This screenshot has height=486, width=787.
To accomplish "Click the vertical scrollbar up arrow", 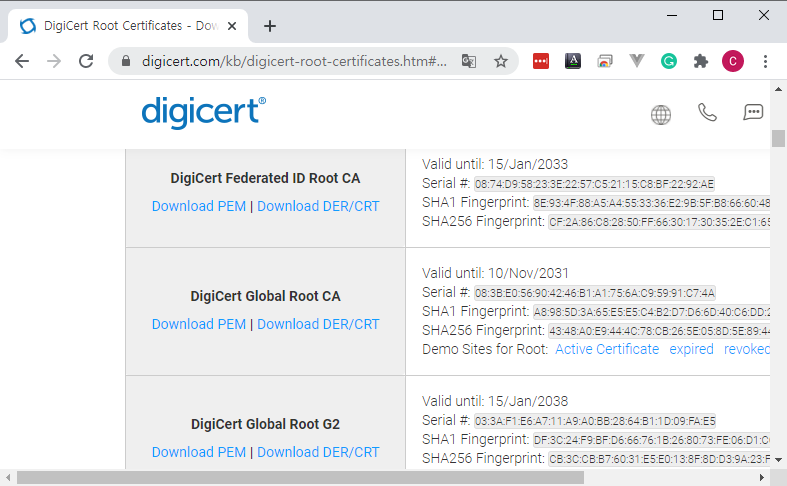I will (778, 89).
